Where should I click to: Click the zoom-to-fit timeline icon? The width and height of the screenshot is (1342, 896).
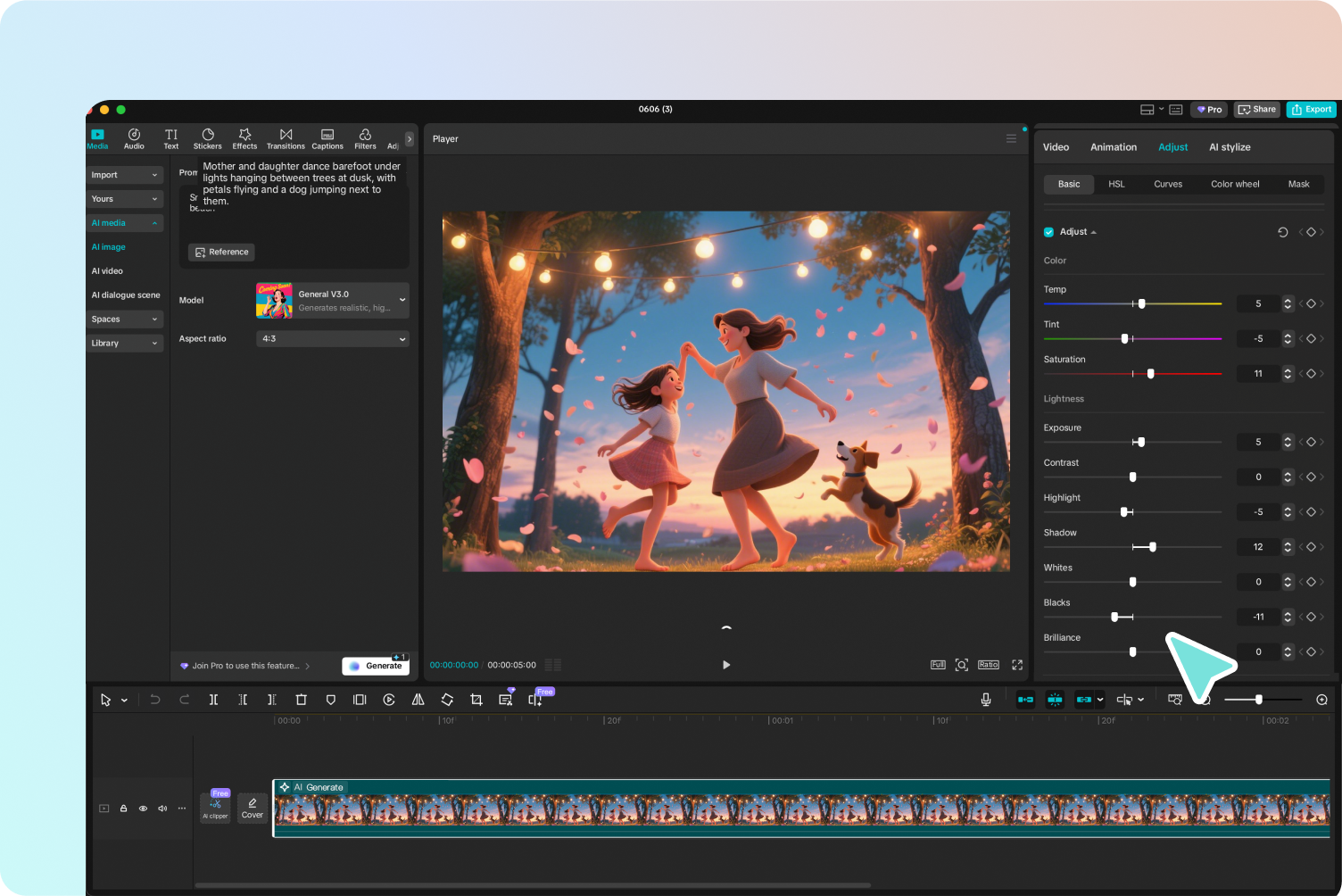coord(1175,700)
